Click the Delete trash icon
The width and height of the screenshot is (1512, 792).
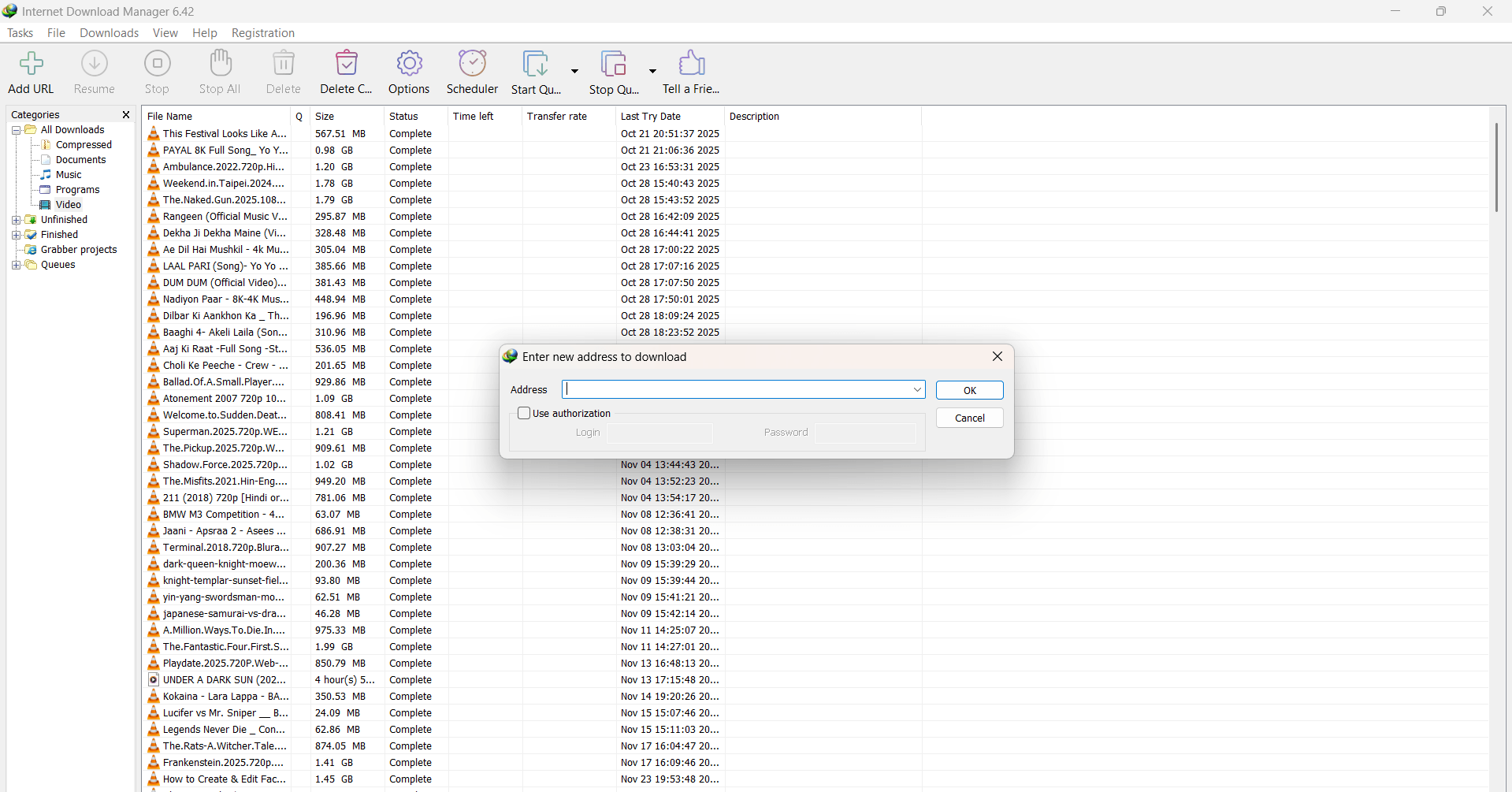click(284, 64)
